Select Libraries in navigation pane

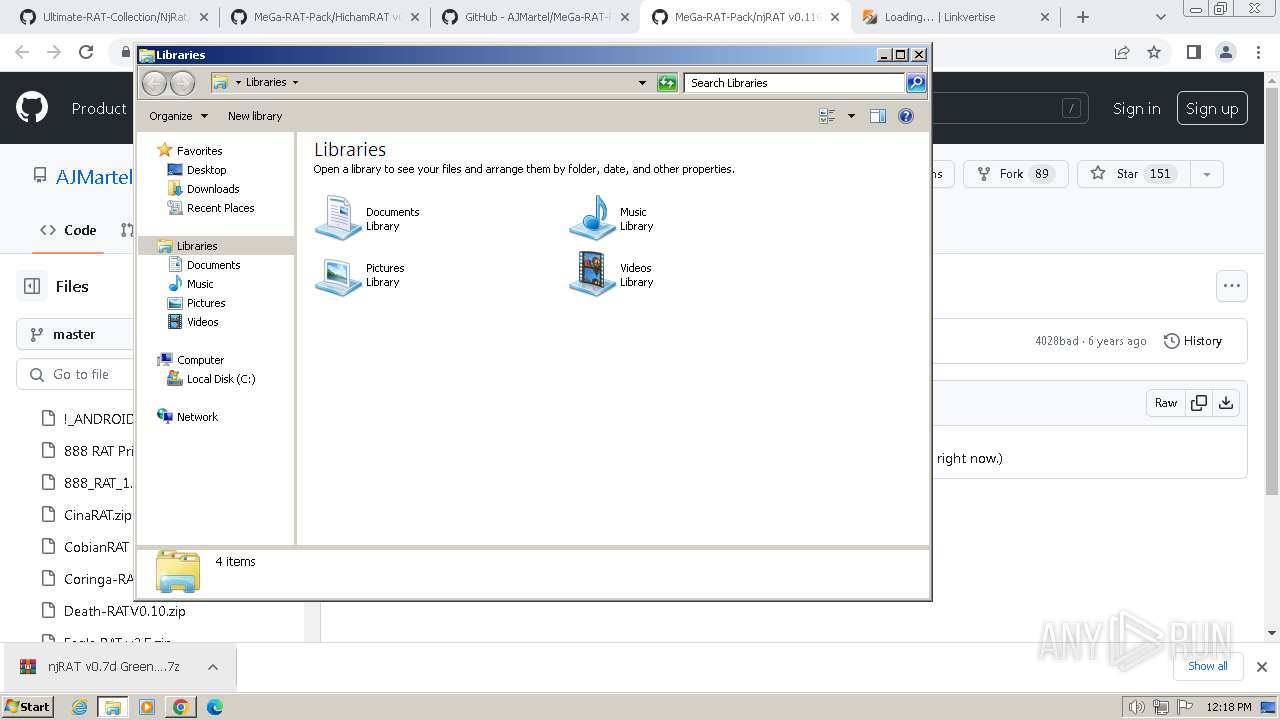(197, 246)
